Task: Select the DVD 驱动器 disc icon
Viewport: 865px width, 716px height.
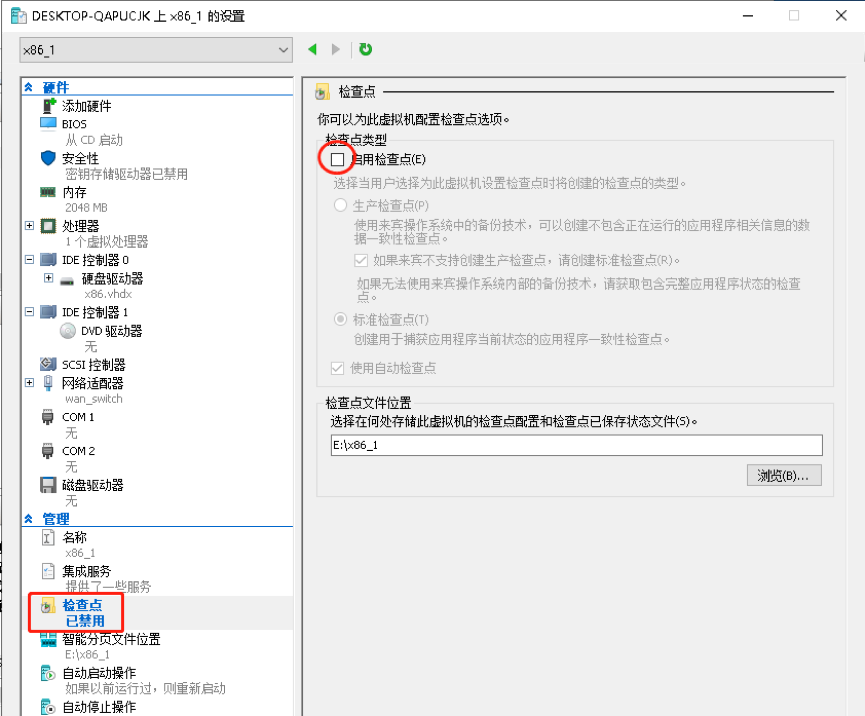Action: tap(68, 331)
